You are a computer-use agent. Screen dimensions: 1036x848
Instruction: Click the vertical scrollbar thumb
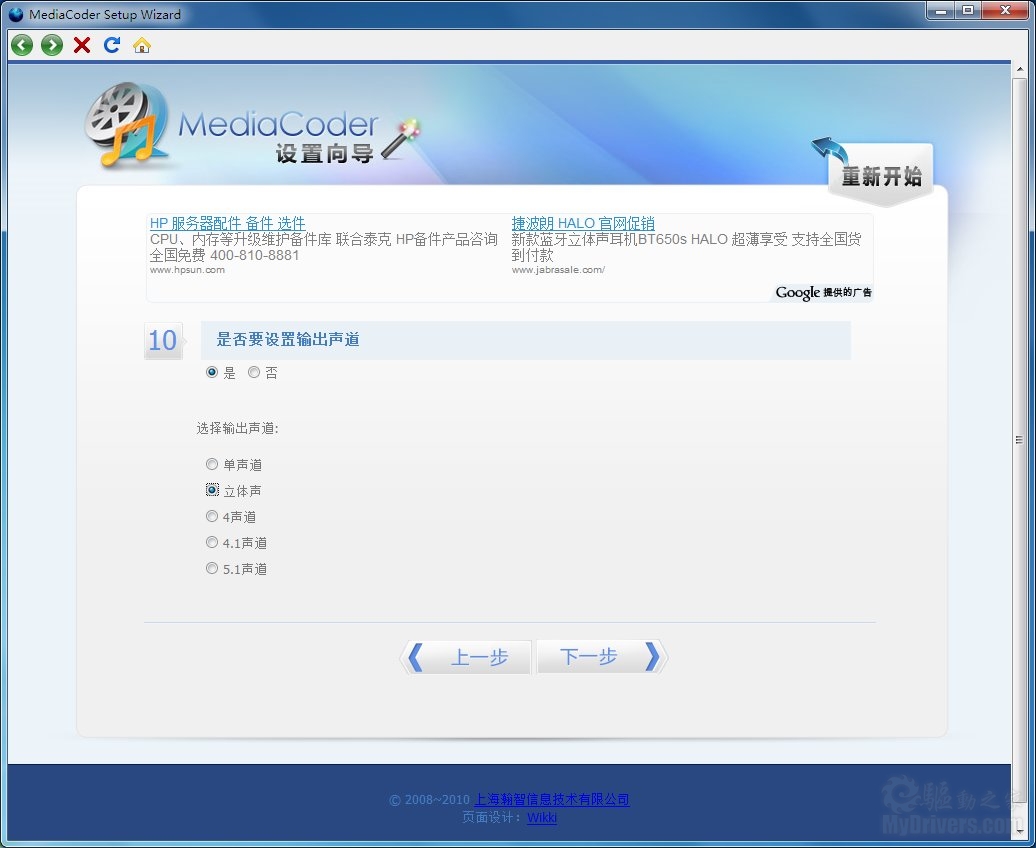(1019, 440)
